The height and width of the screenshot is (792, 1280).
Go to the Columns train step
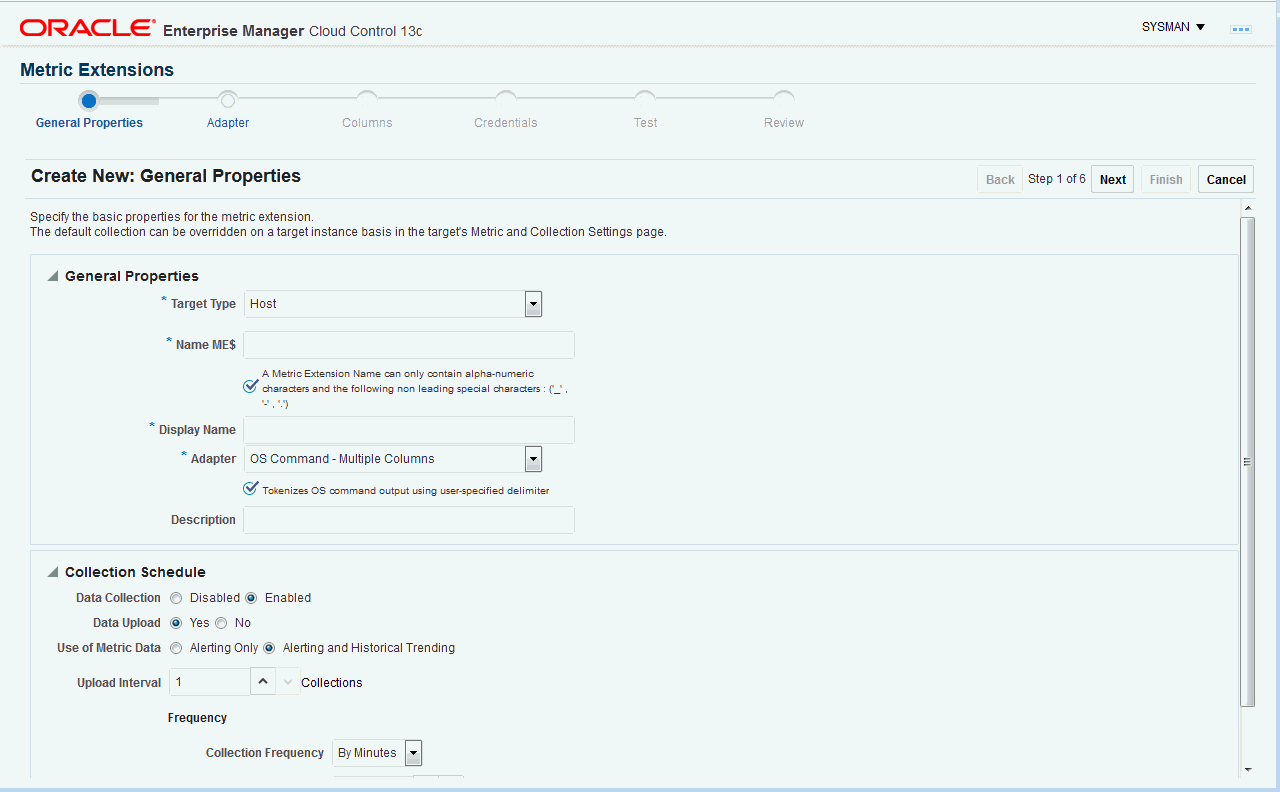pyautogui.click(x=367, y=123)
